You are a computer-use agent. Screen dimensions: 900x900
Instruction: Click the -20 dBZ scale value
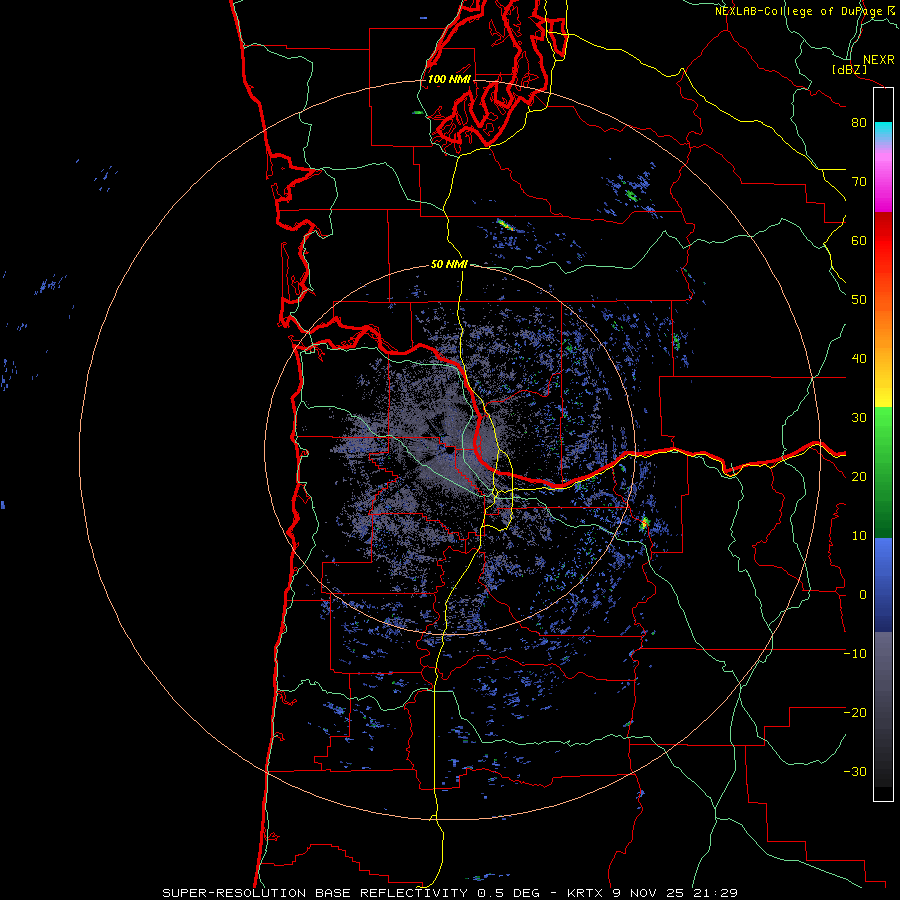coord(855,712)
